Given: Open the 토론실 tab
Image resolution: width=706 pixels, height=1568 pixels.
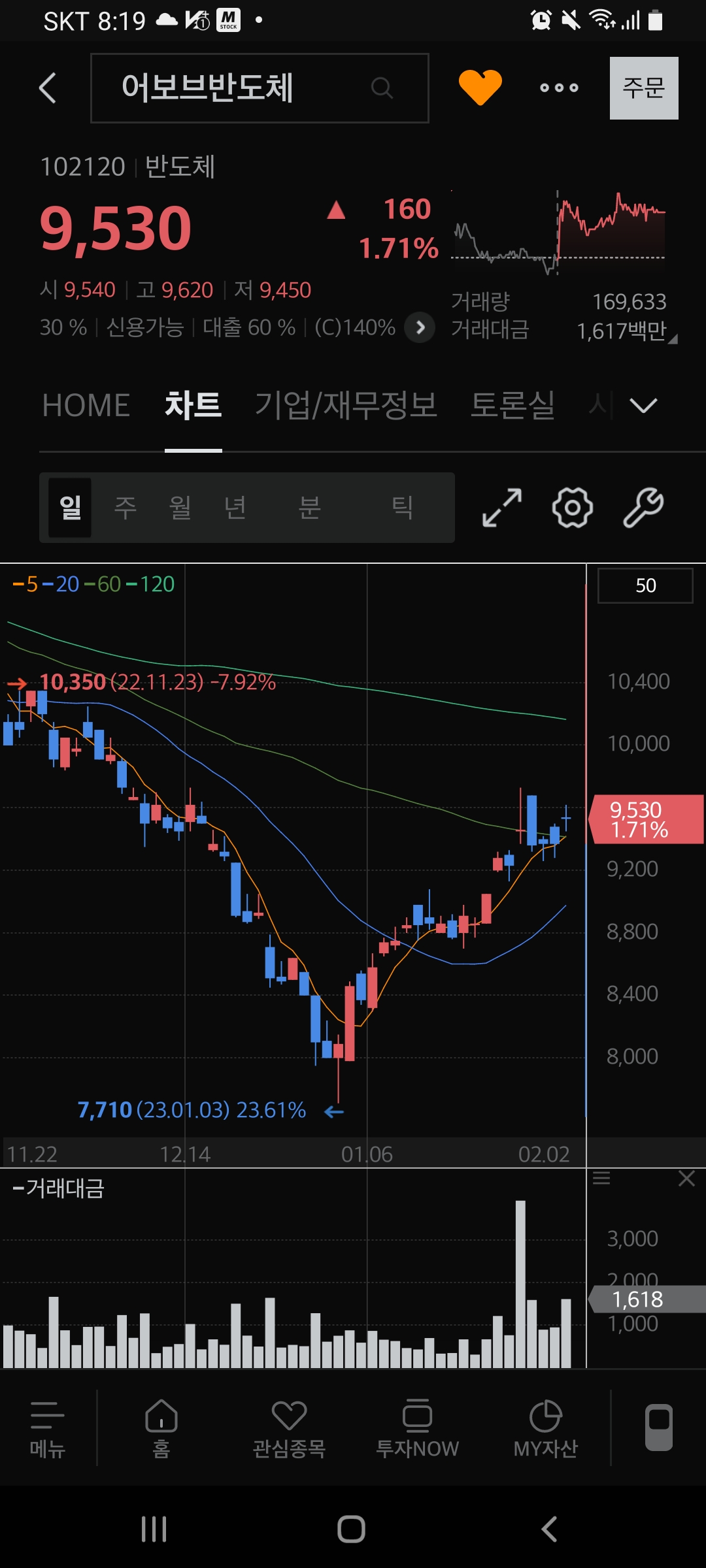Looking at the screenshot, I should (x=513, y=405).
